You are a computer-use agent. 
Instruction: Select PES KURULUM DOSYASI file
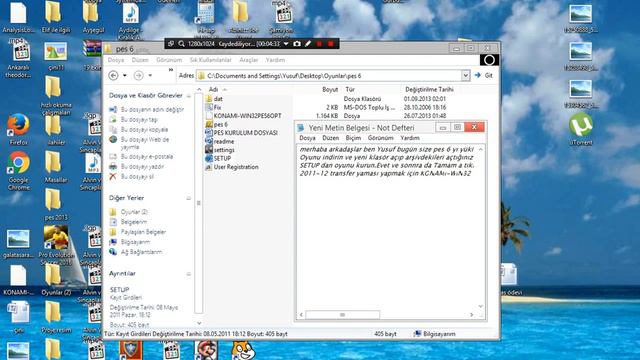(x=246, y=133)
